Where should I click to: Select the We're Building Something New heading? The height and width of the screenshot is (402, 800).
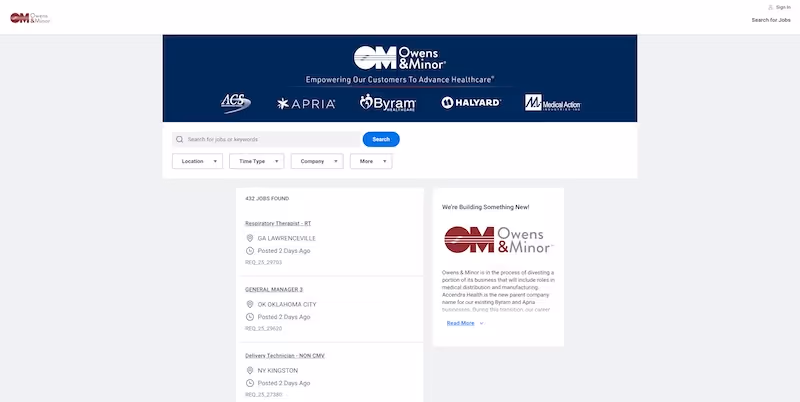click(486, 207)
